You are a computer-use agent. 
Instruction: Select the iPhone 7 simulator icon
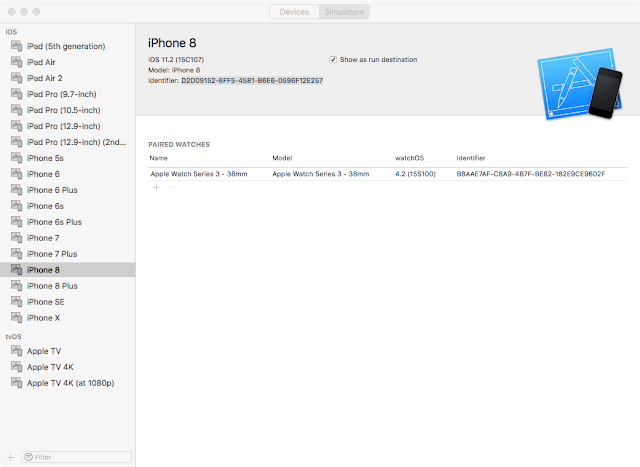tap(16, 238)
